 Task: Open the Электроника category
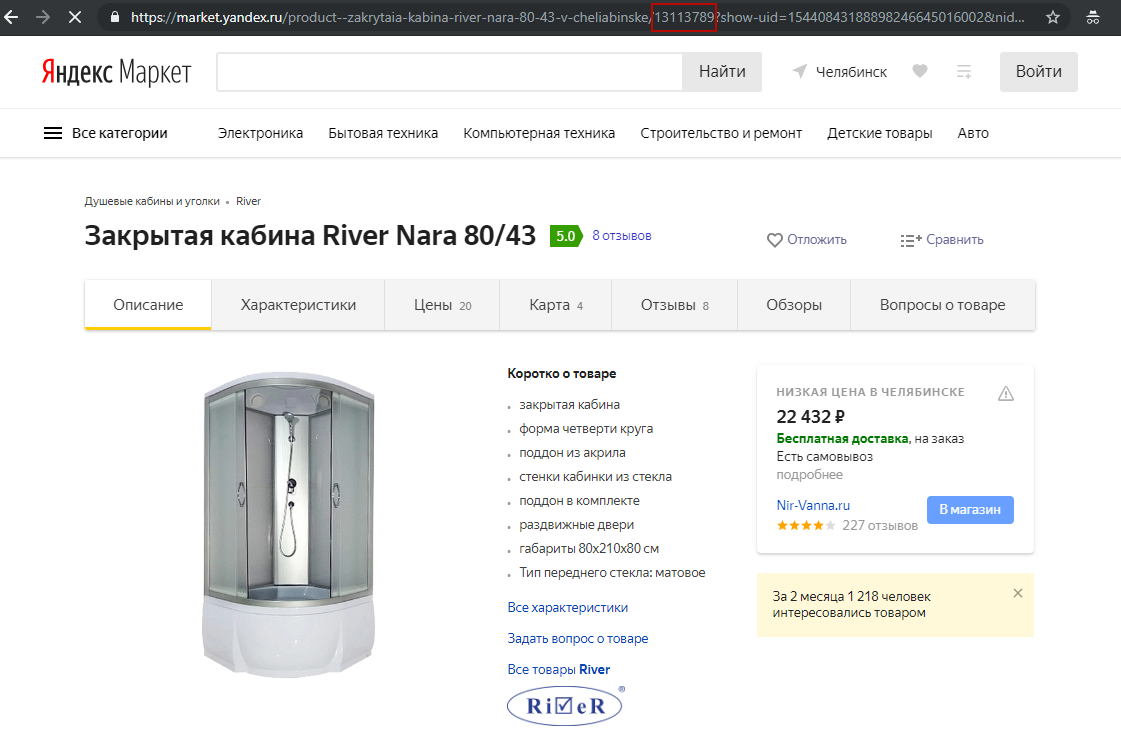pyautogui.click(x=260, y=133)
